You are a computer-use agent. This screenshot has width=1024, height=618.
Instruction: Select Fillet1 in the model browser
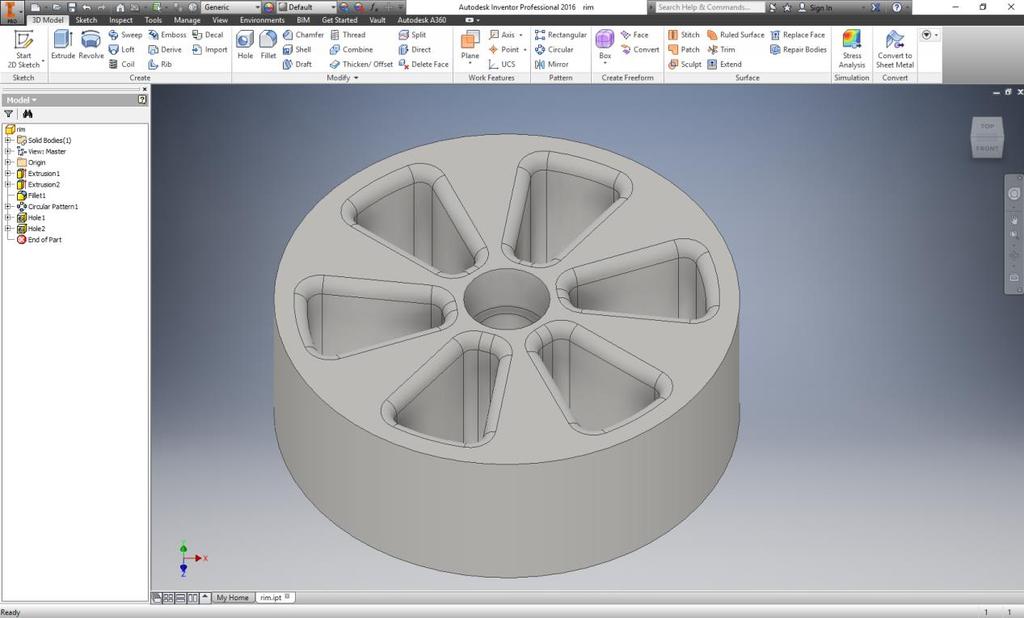click(31, 195)
